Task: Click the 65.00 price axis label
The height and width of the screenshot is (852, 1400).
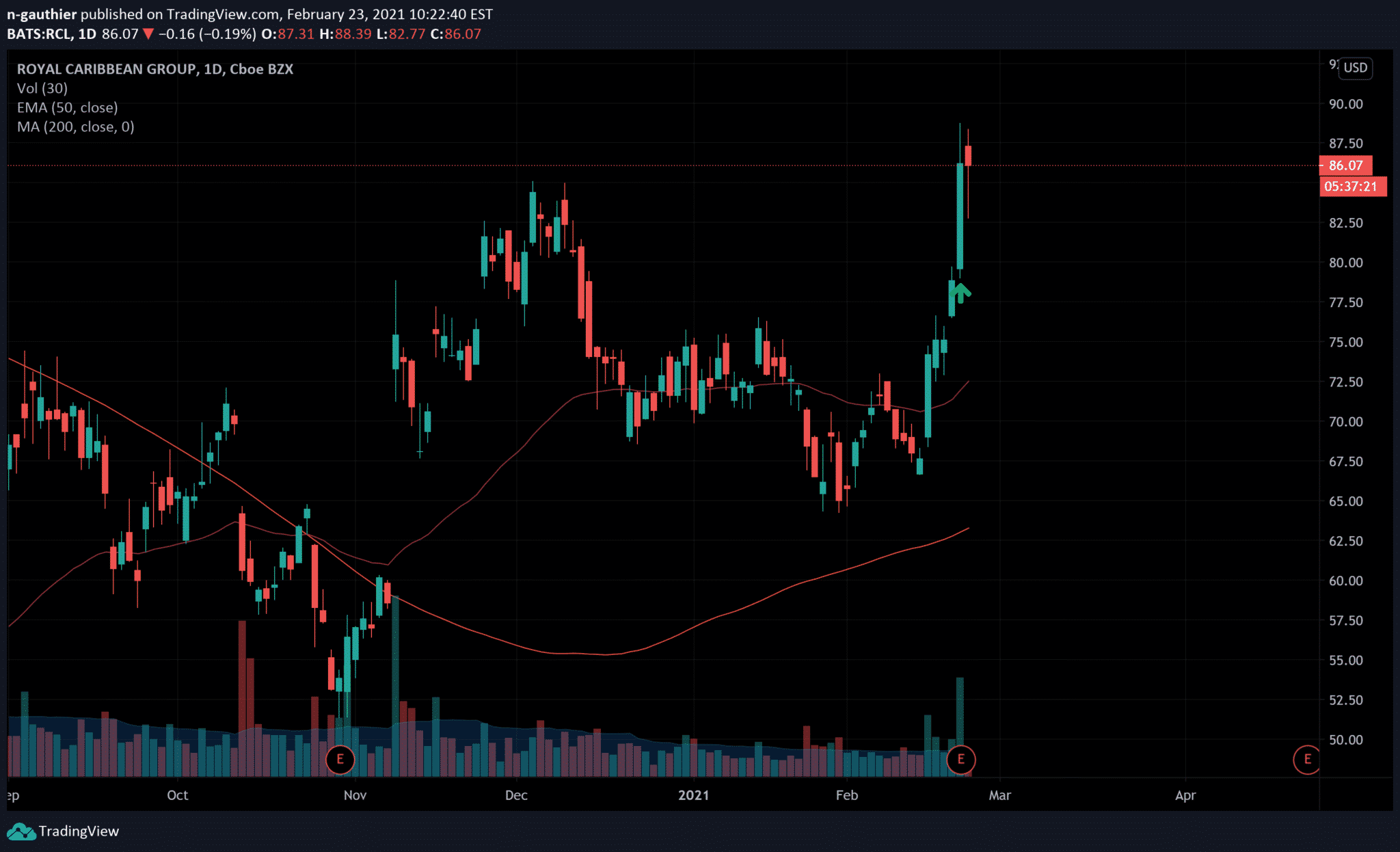Action: click(x=1345, y=501)
